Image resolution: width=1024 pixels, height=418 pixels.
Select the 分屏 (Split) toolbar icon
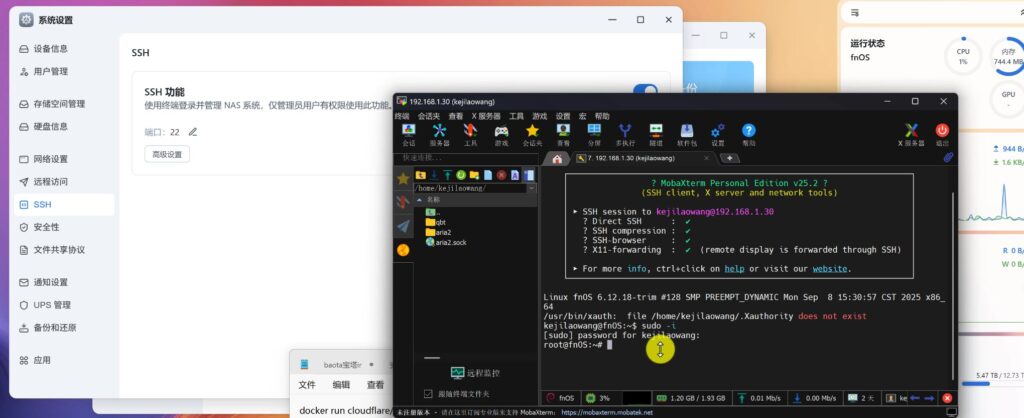click(x=594, y=135)
